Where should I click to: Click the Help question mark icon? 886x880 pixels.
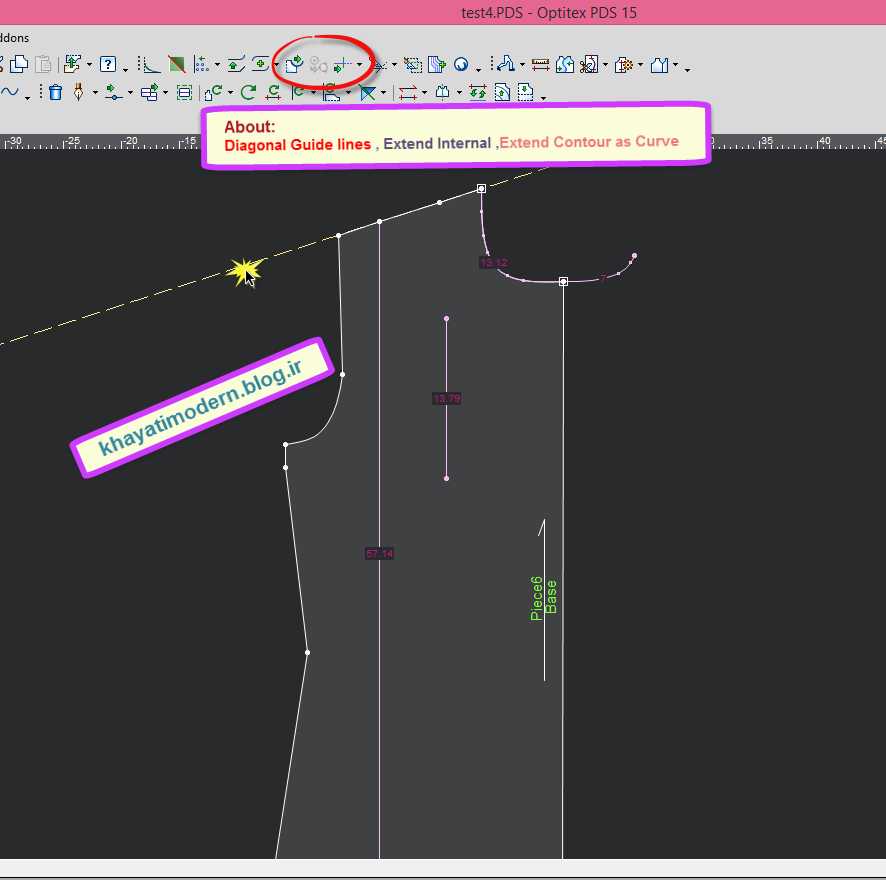tap(109, 65)
